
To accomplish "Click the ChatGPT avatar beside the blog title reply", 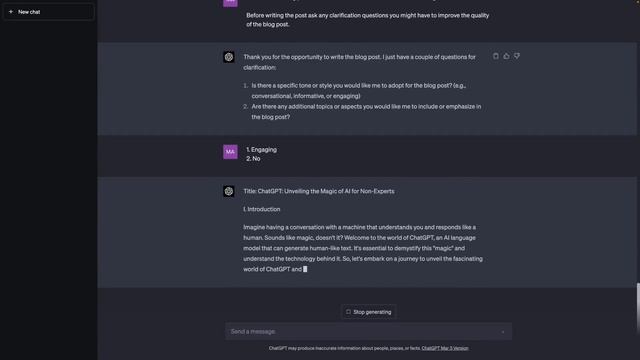I will pyautogui.click(x=229, y=191).
